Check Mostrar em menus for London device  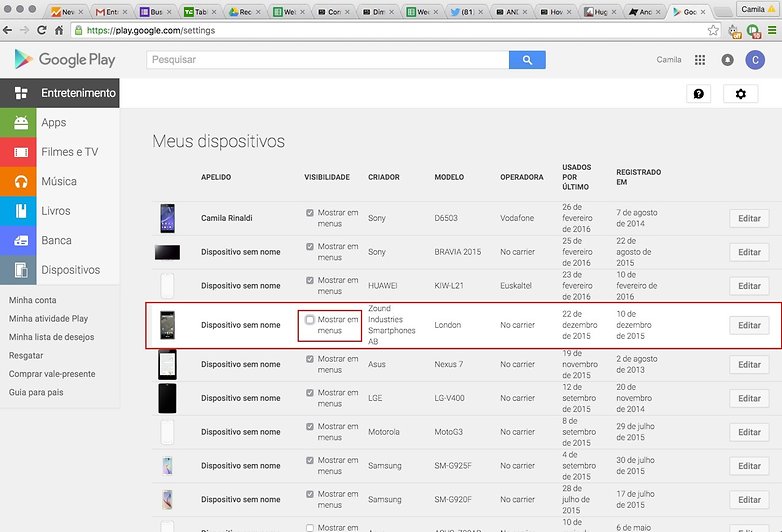(310, 320)
